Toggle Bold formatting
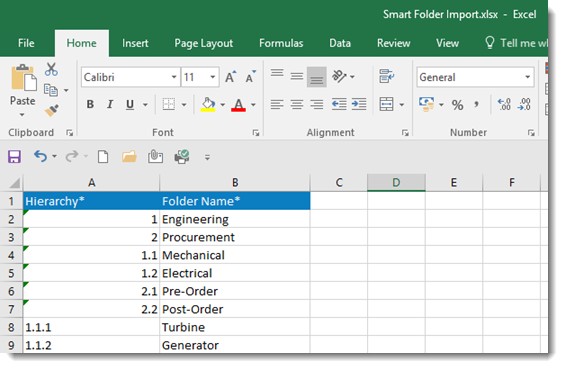The image size is (563, 368). point(90,104)
